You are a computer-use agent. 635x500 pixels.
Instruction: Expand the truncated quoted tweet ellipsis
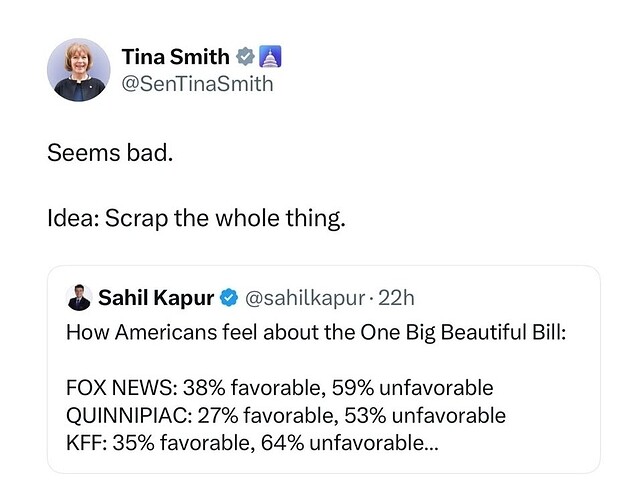coord(431,443)
